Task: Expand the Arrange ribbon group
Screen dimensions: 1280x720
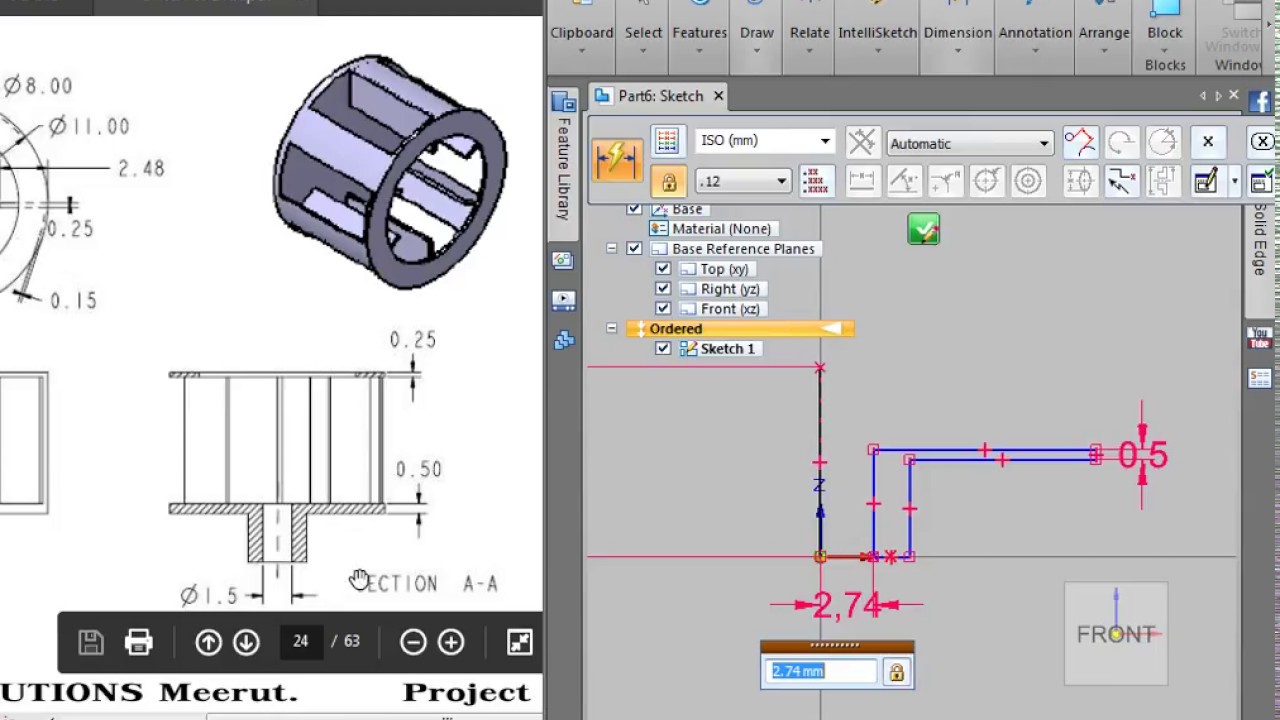Action: [x=1104, y=40]
